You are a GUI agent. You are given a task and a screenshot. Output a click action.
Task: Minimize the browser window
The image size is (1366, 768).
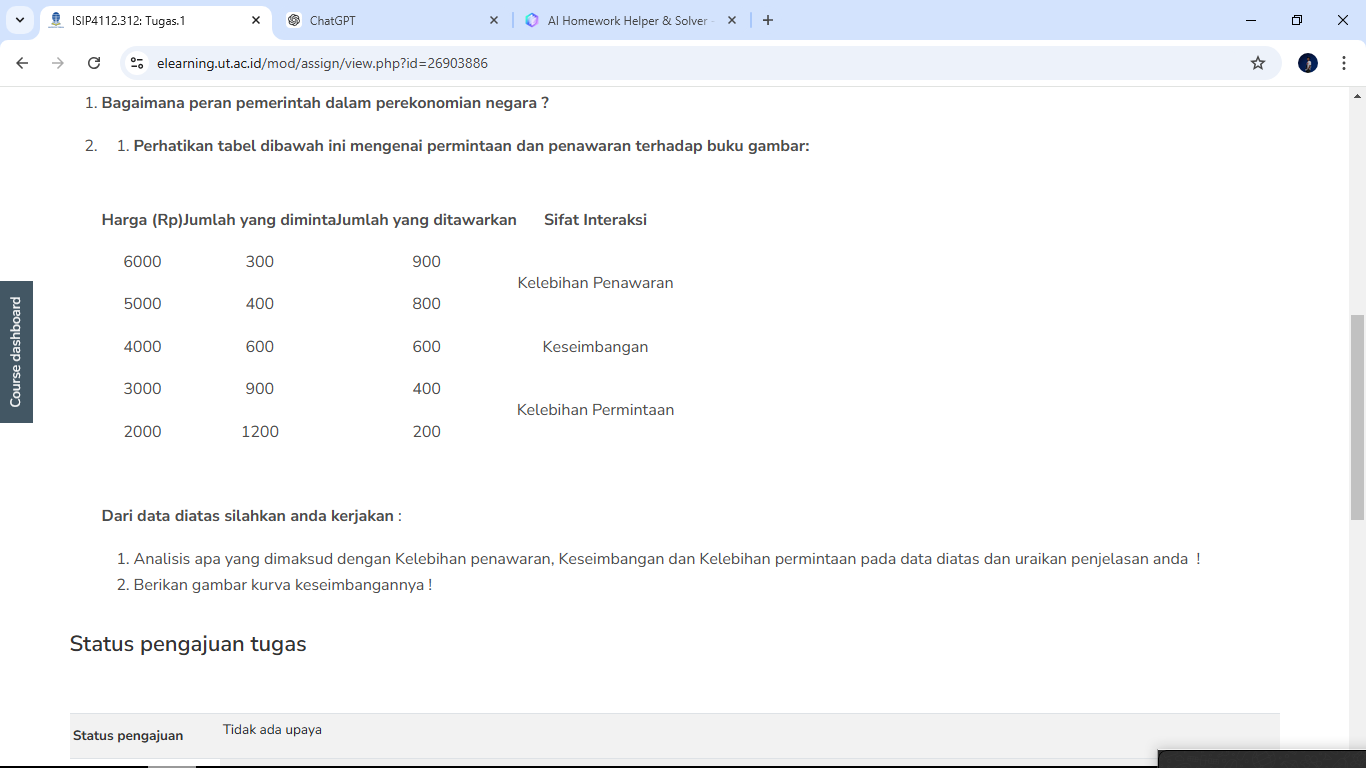[1252, 20]
